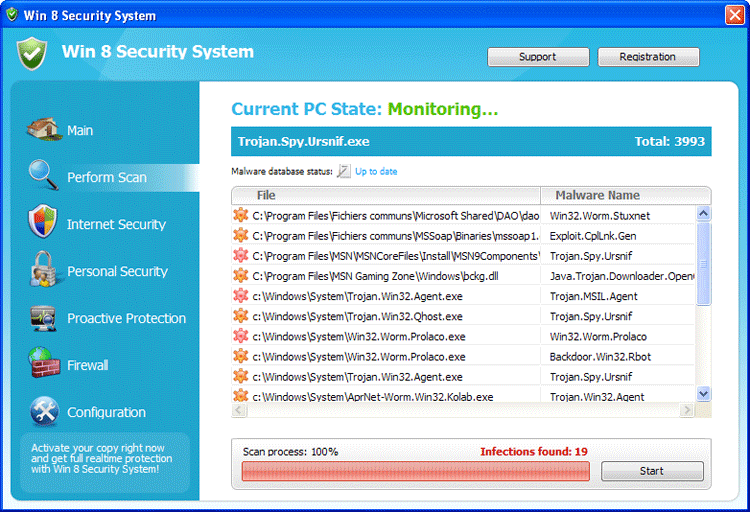The height and width of the screenshot is (512, 750).
Task: Click the Configuration wrench icon
Action: tap(43, 411)
